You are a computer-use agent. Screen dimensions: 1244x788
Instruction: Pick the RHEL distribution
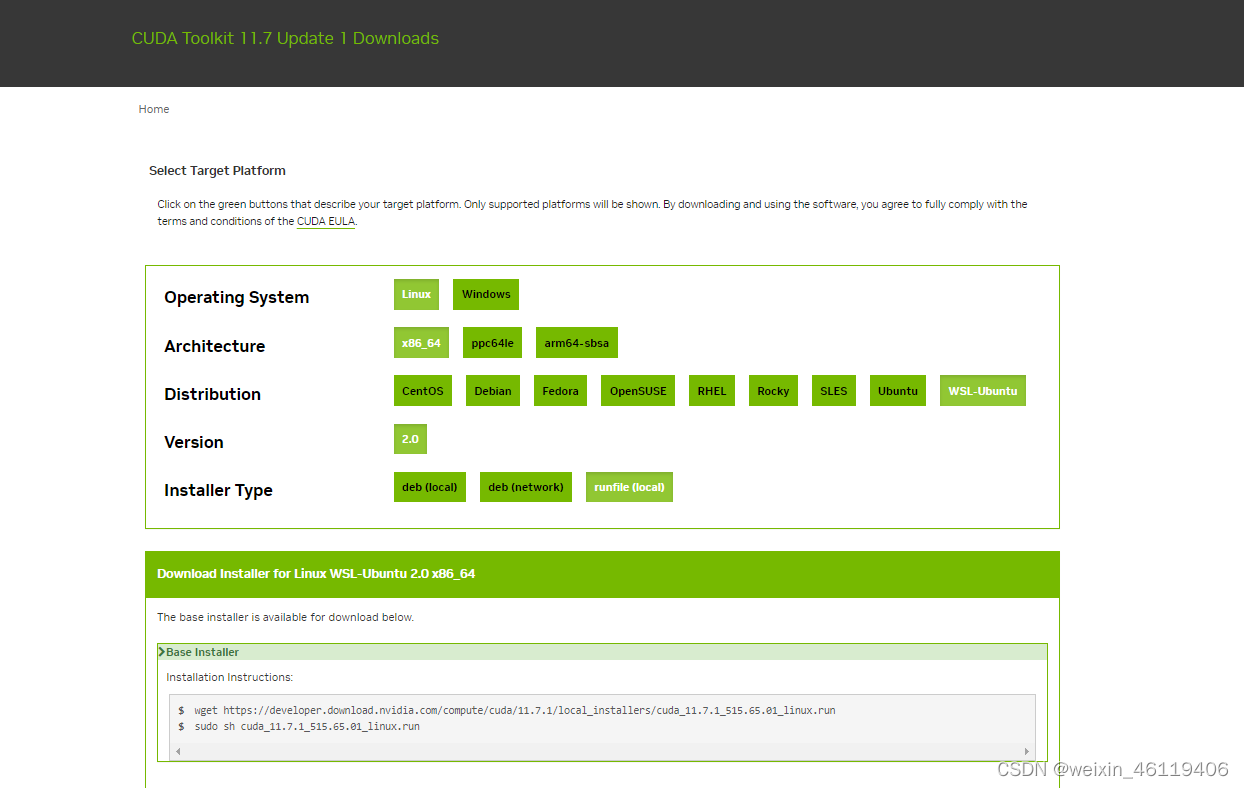(x=712, y=391)
